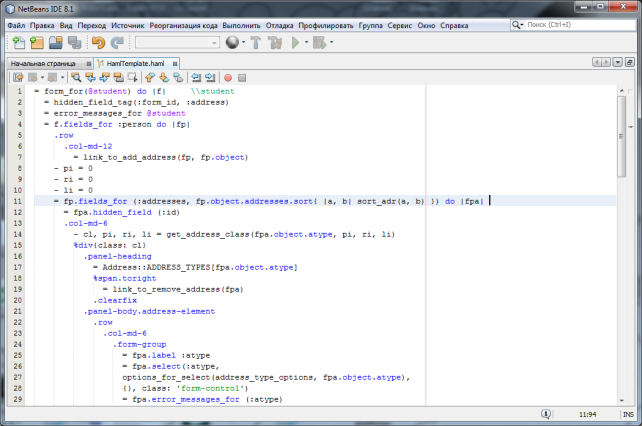Toggle Bookmark icon in editor toolbar
642x426 pixels.
point(178,77)
